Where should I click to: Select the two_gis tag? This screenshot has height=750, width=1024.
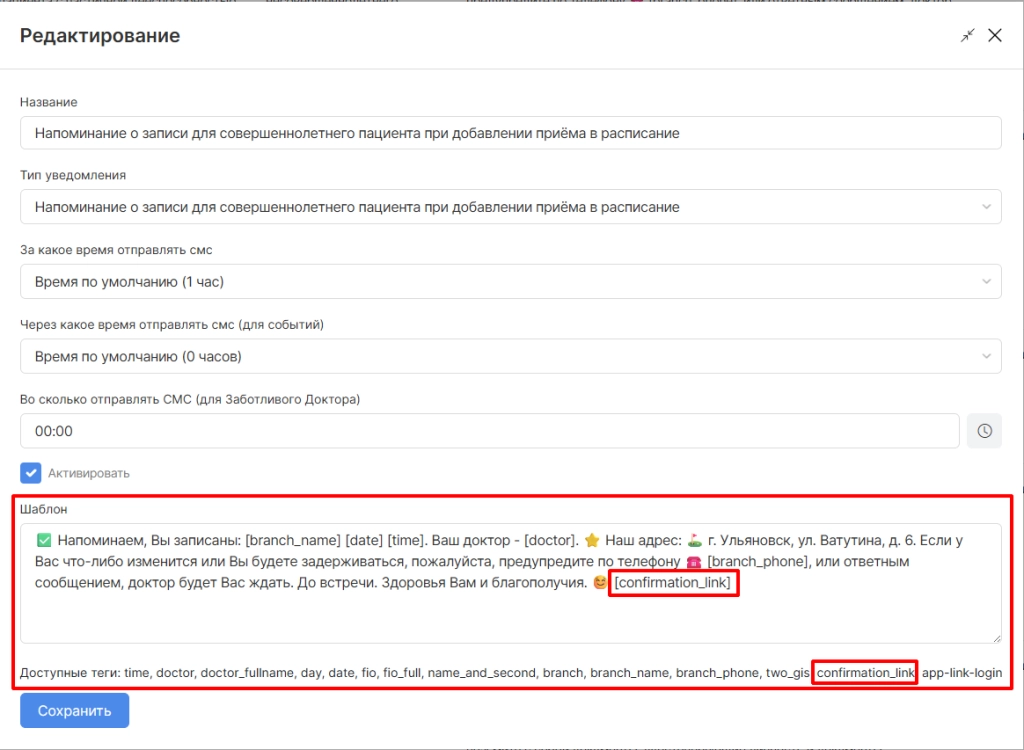[787, 673]
